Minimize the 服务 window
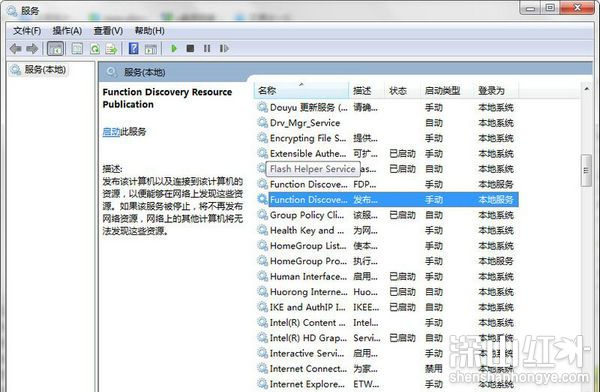The height and width of the screenshot is (392, 600). (530, 8)
